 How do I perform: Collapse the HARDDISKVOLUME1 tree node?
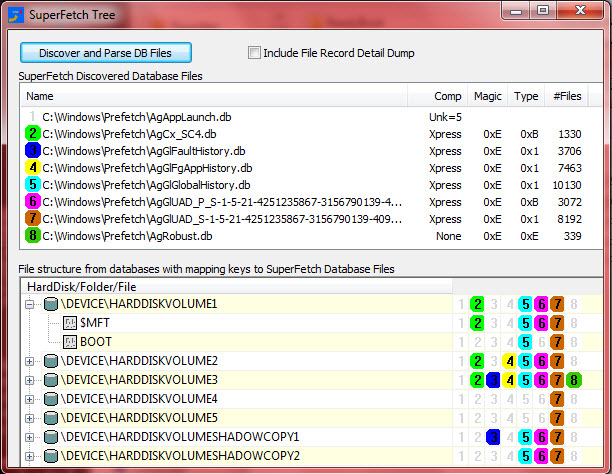tap(29, 304)
